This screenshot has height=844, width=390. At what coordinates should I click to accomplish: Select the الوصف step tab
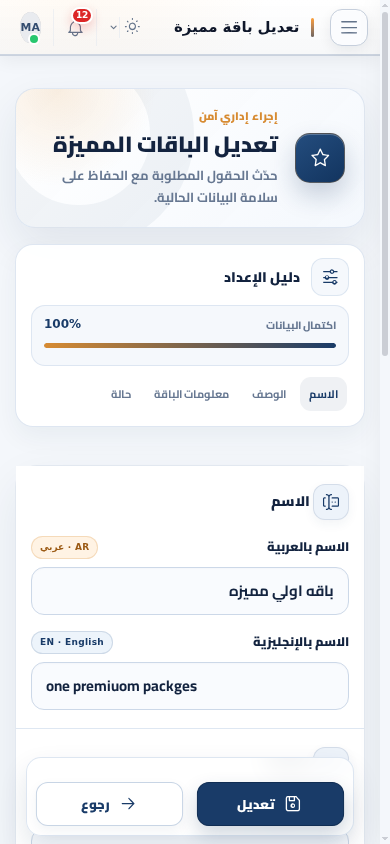[269, 395]
